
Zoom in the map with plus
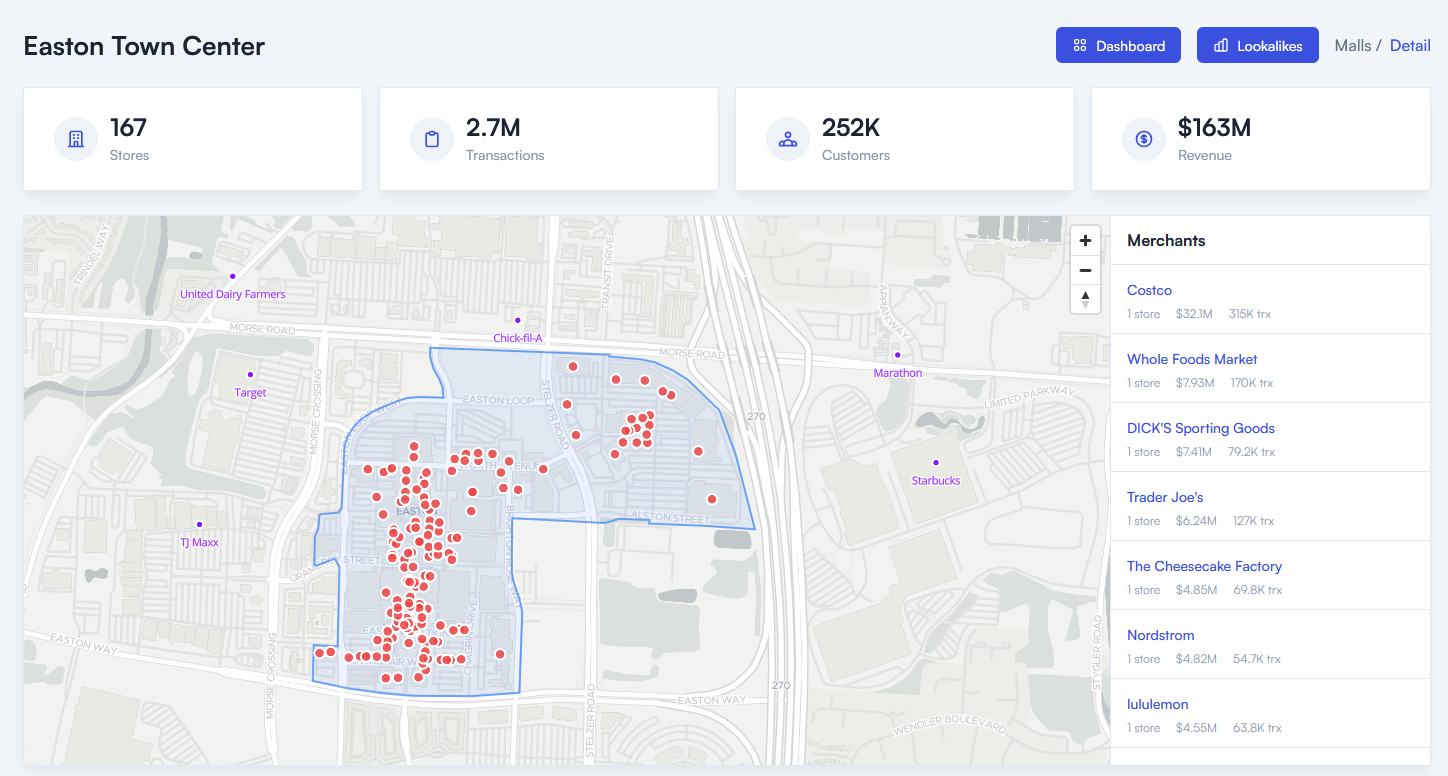coord(1085,241)
